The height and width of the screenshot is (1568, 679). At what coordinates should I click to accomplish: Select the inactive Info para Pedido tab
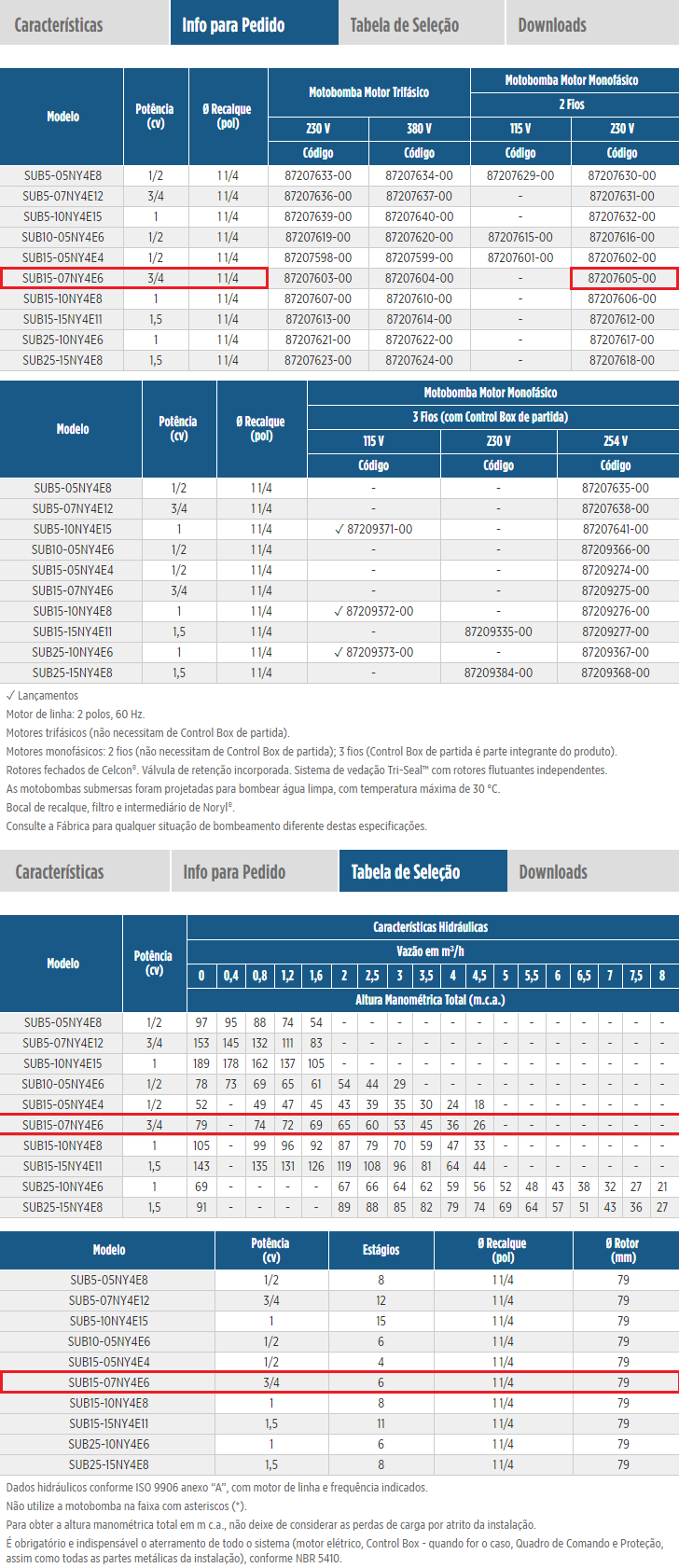(234, 871)
